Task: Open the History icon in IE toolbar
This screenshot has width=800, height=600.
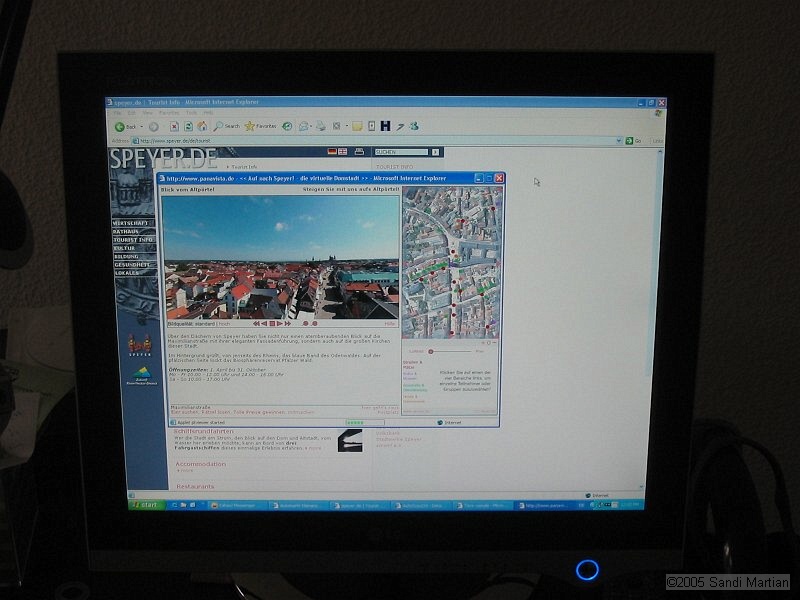Action: [x=287, y=126]
